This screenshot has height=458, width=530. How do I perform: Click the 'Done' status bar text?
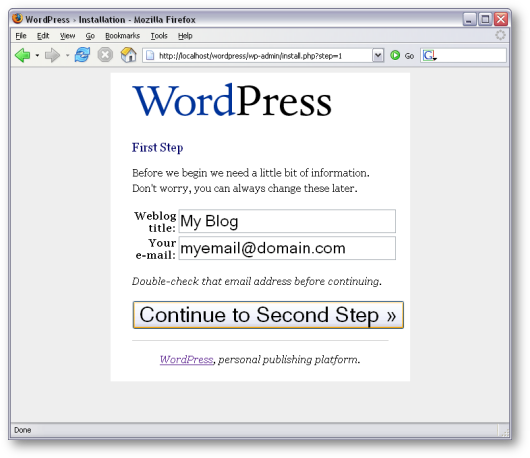click(23, 430)
